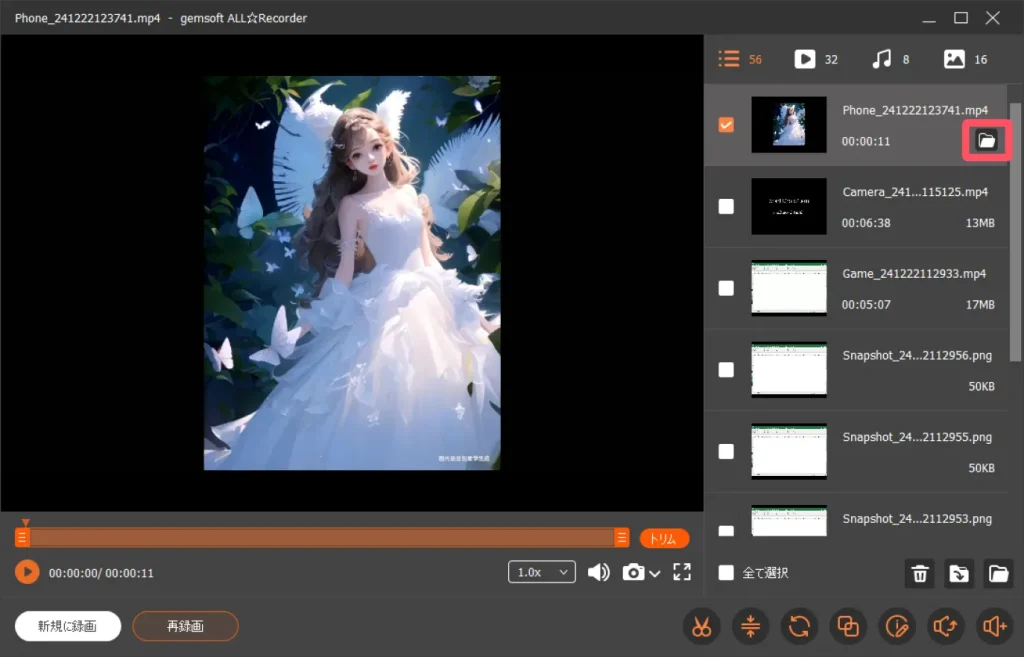The width and height of the screenshot is (1024, 657).
Task: Open the media info edit tool
Action: coord(897,627)
